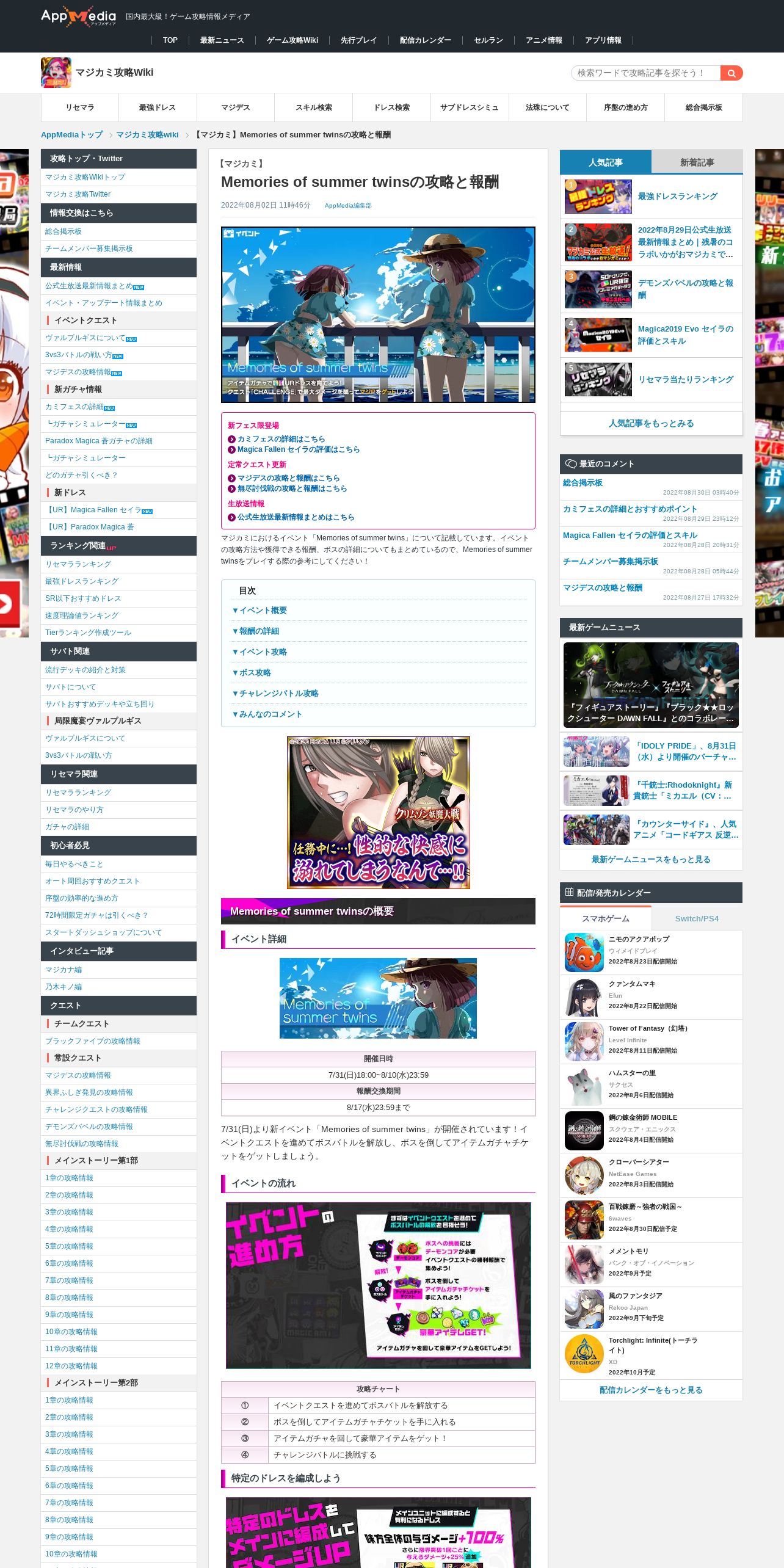Open 無尽討伐戦の攻略と報酬はこちら link
Viewport: 784px width, 1568px height.
tap(292, 488)
